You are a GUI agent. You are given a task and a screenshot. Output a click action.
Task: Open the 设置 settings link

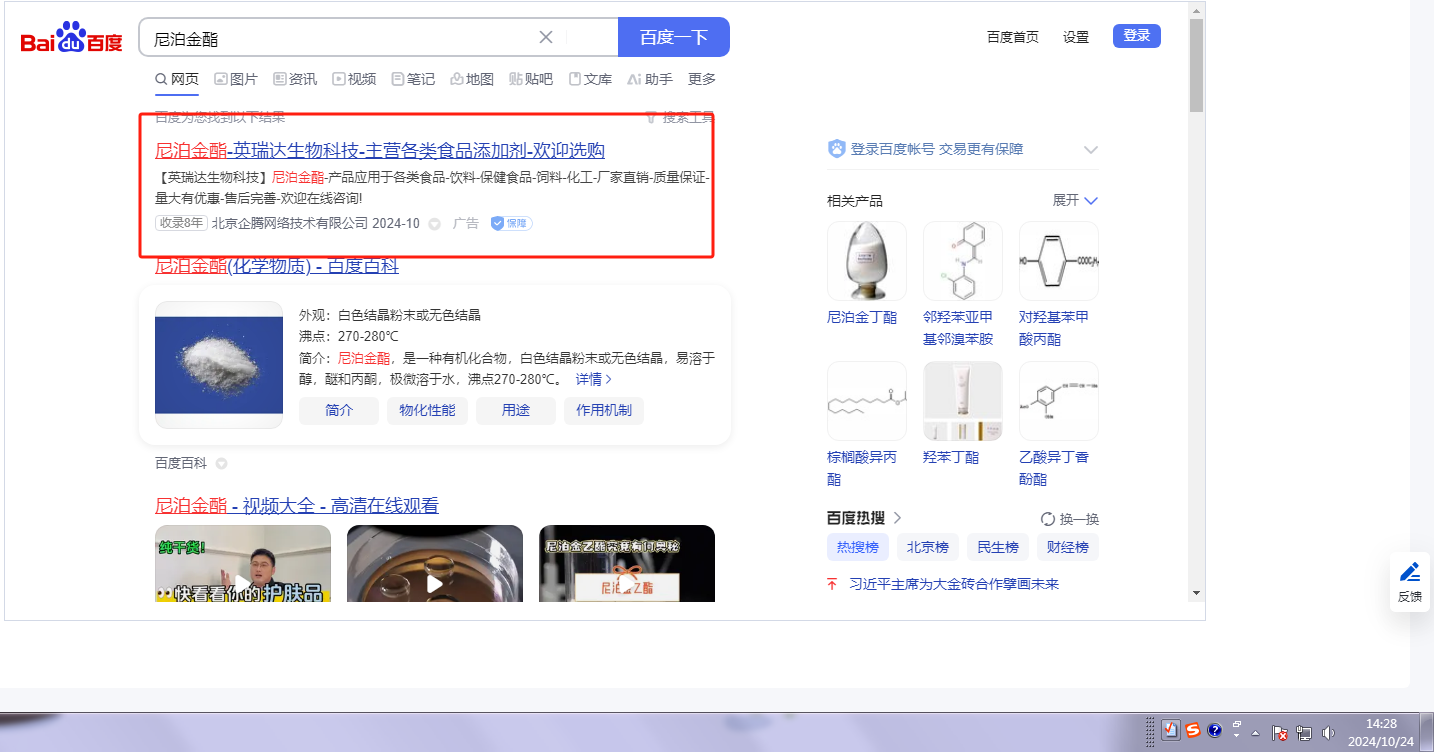(x=1076, y=37)
